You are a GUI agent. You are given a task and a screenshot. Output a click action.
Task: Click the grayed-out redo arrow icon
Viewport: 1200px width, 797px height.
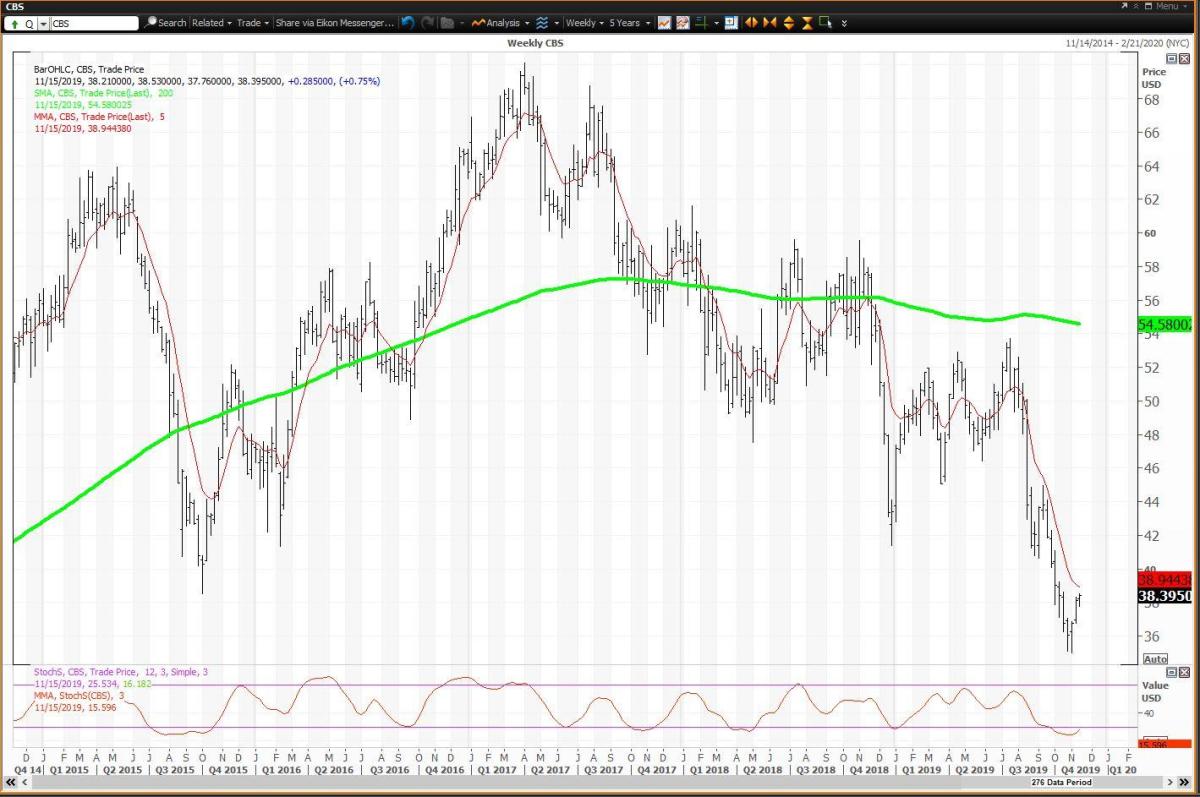427,22
